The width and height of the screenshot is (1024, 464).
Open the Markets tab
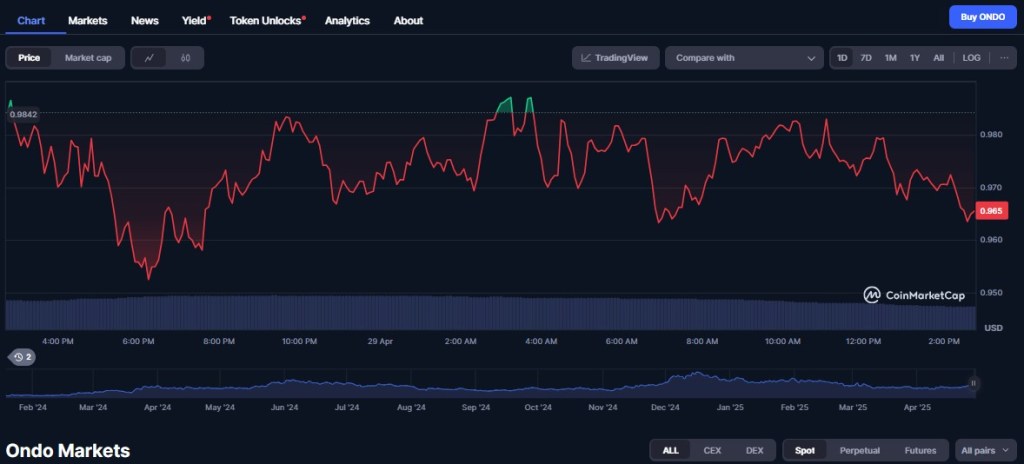88,20
